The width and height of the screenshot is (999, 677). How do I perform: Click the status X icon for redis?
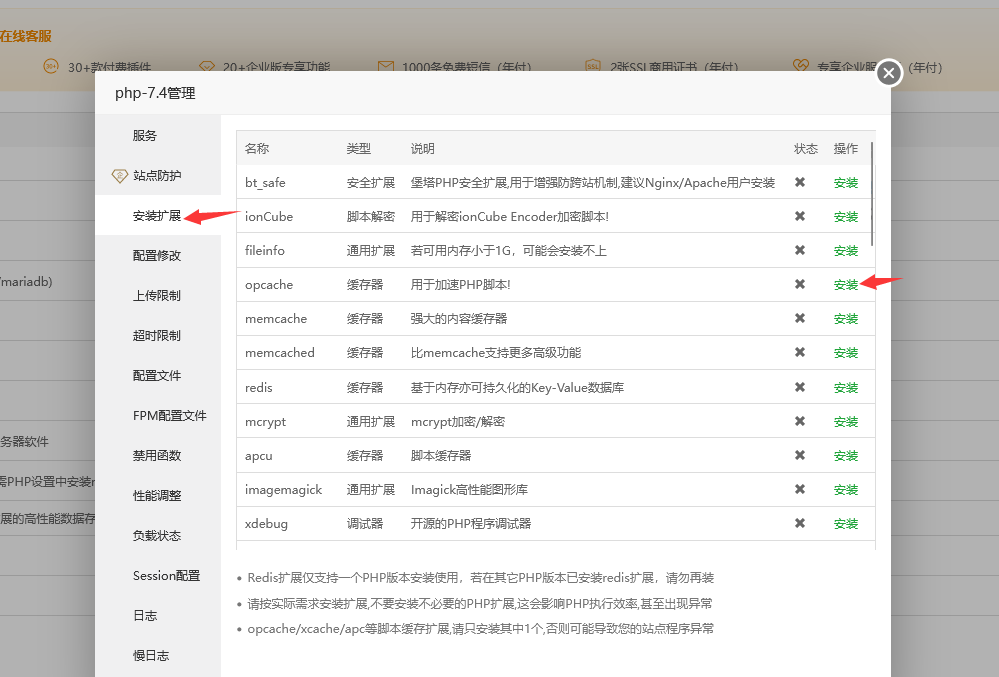tap(800, 387)
